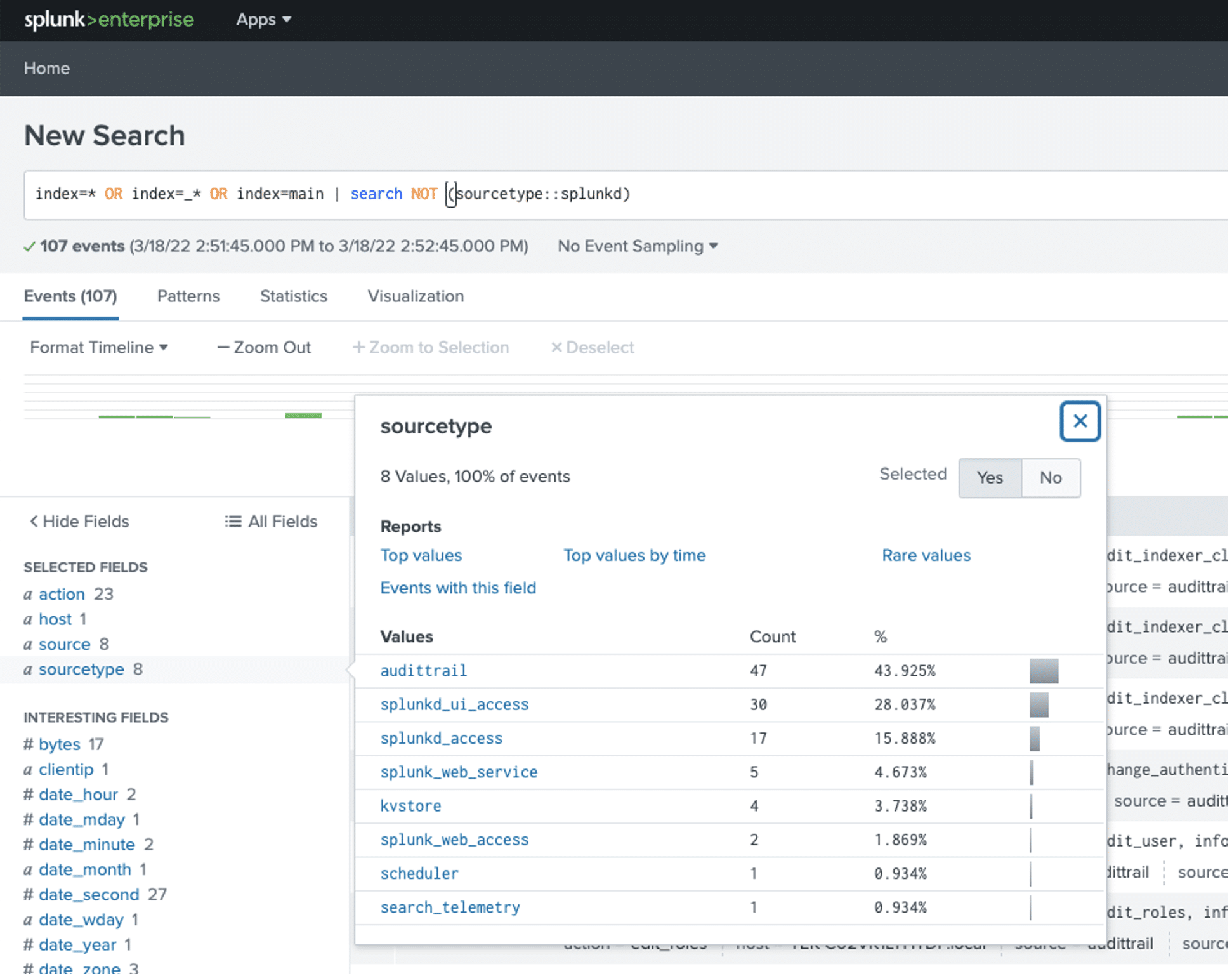The width and height of the screenshot is (1232, 976).
Task: Open the Rare values report
Action: pos(926,555)
